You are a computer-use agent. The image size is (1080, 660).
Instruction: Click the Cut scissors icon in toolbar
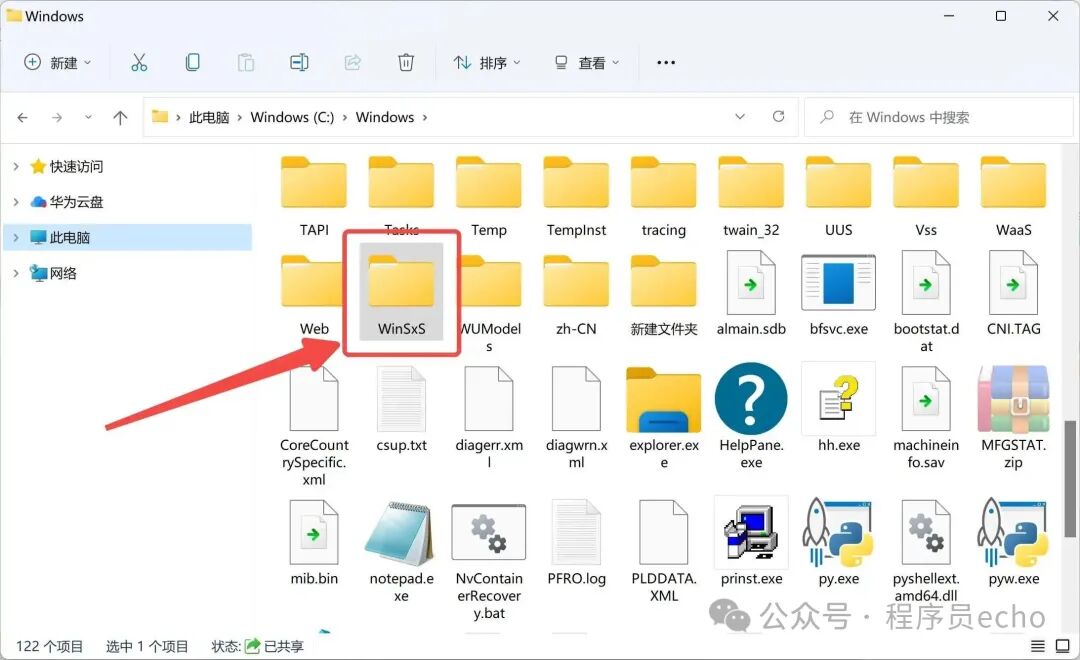[139, 62]
